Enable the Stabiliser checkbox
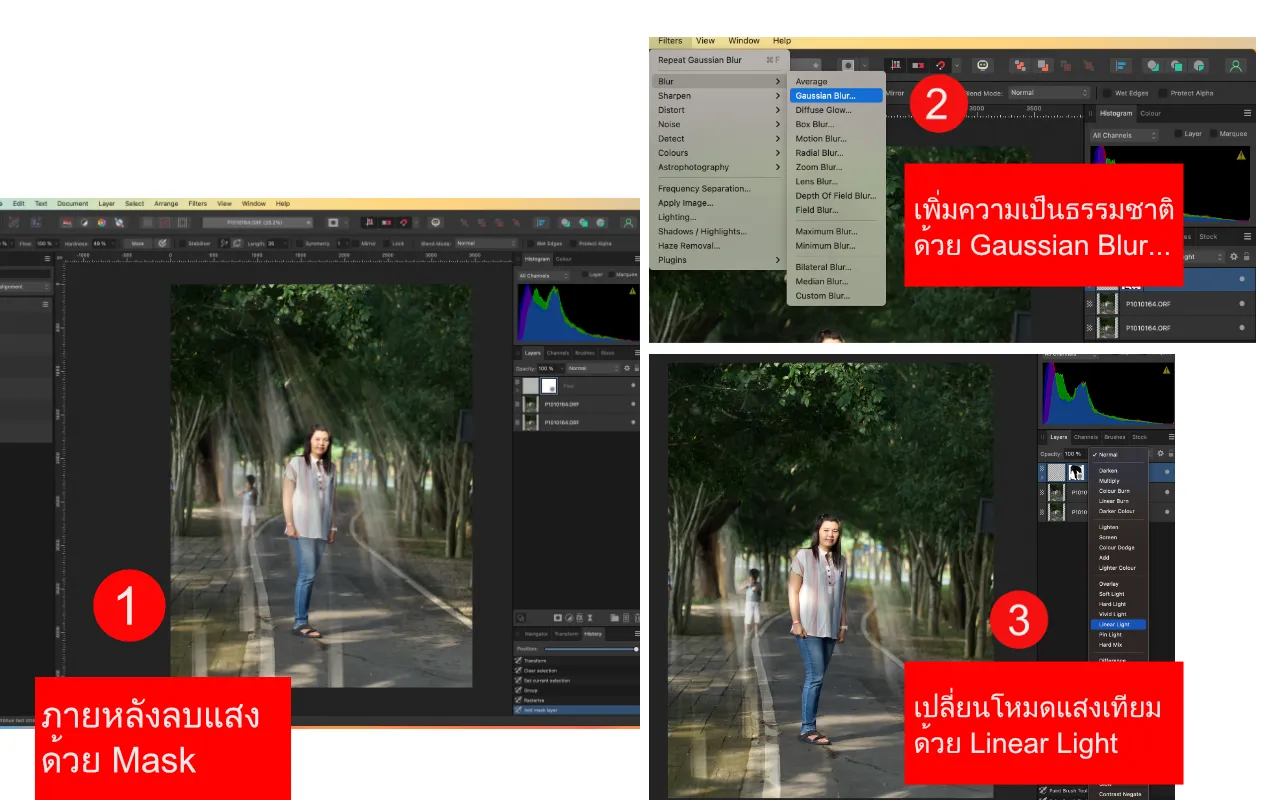Image resolution: width=1280 pixels, height=800 pixels. (182, 243)
